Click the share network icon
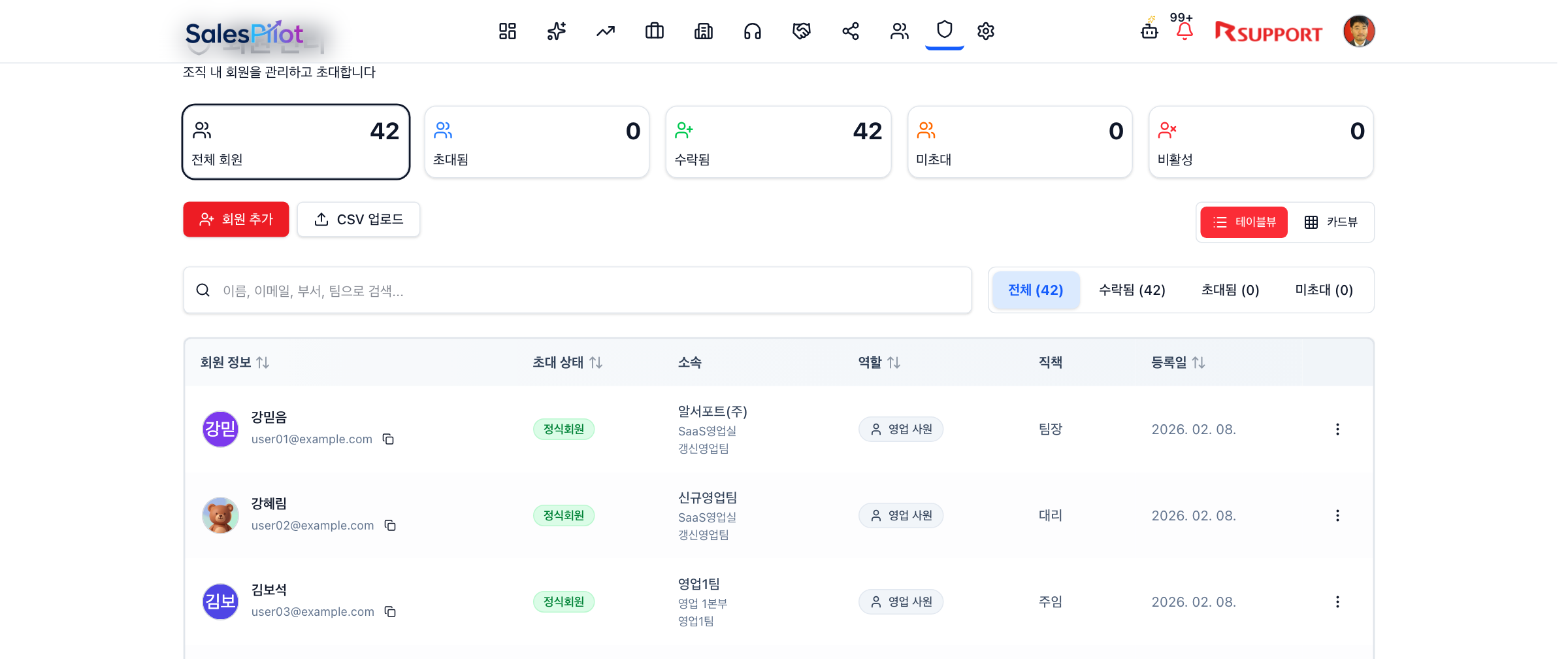The width and height of the screenshot is (1568, 659). point(851,31)
